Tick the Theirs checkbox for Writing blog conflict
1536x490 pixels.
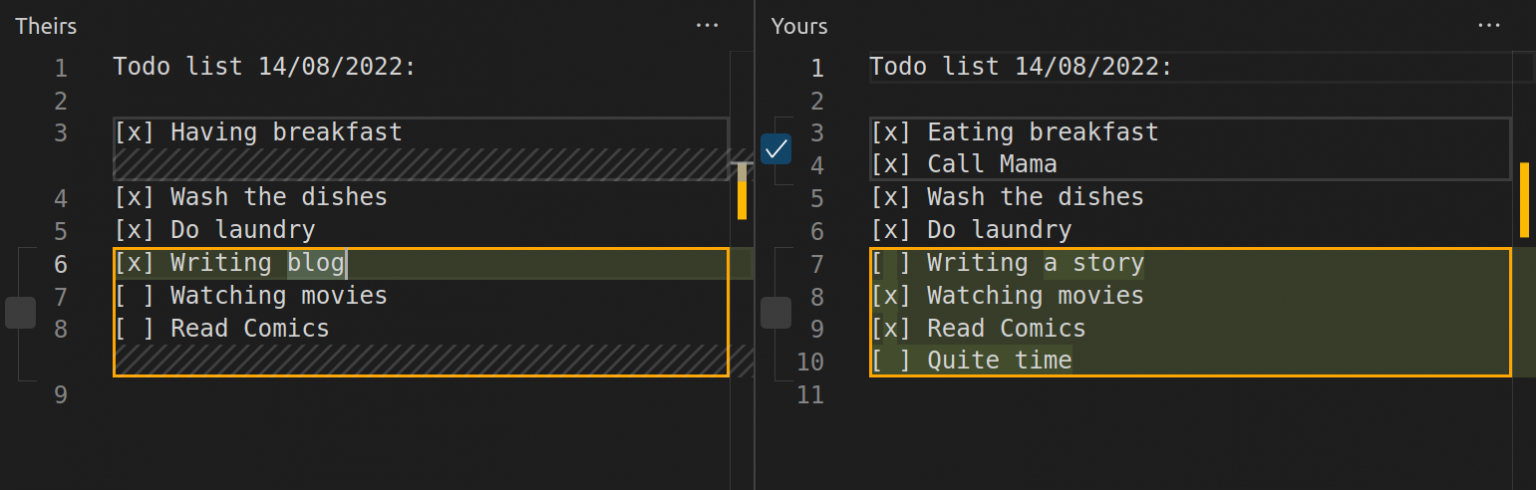(x=20, y=312)
